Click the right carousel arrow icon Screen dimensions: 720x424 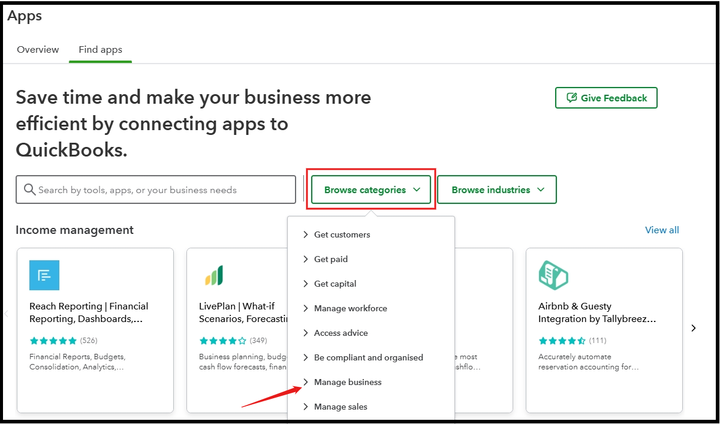[694, 328]
